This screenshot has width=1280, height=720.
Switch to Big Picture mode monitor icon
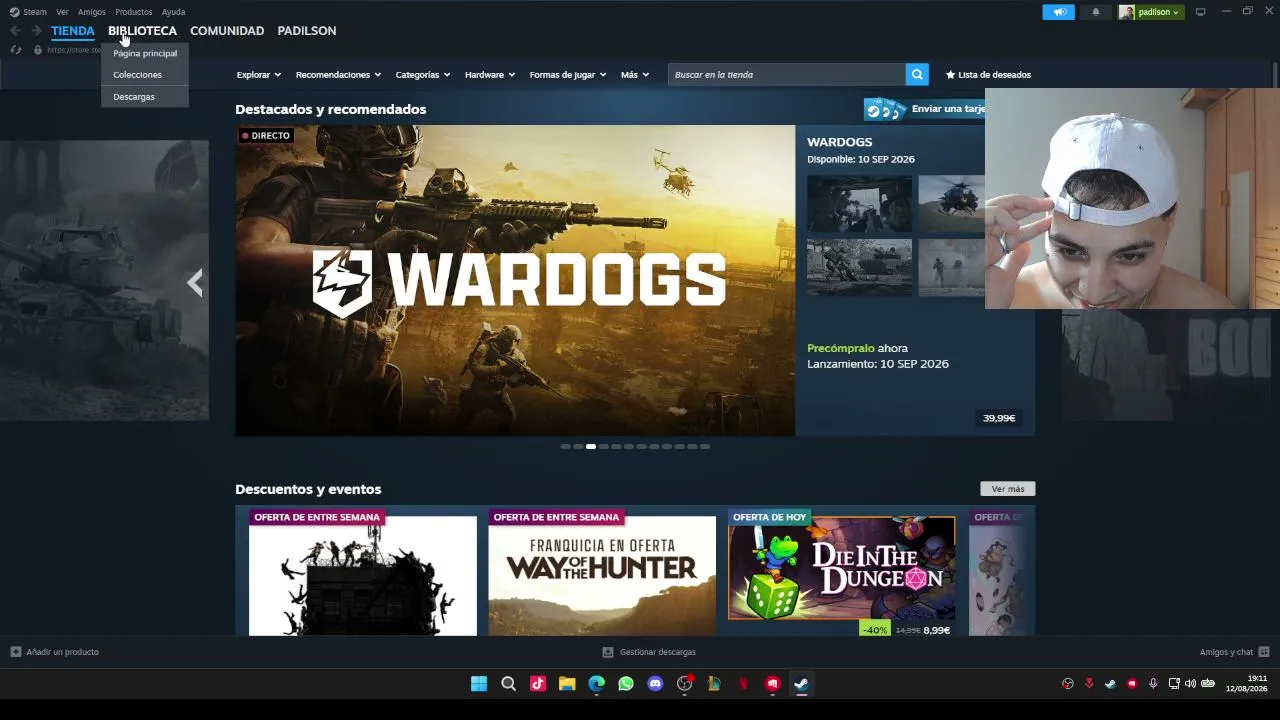[1201, 12]
